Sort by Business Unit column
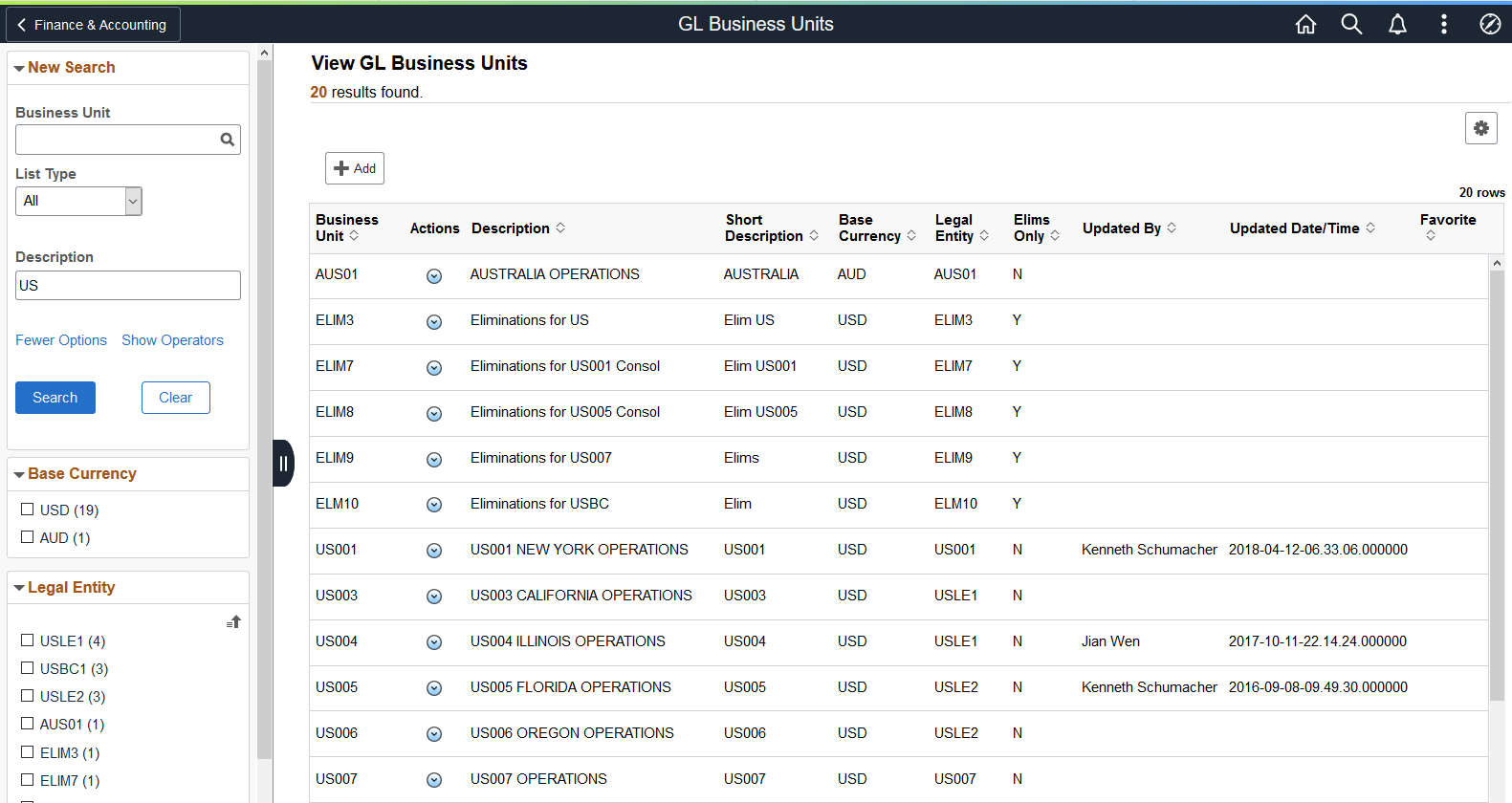The height and width of the screenshot is (803, 1512). click(x=354, y=236)
